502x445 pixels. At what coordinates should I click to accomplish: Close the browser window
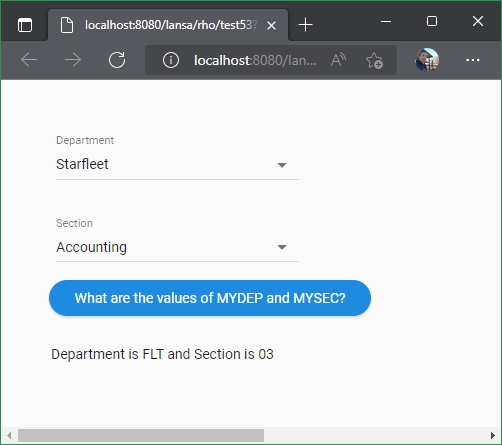click(478, 21)
